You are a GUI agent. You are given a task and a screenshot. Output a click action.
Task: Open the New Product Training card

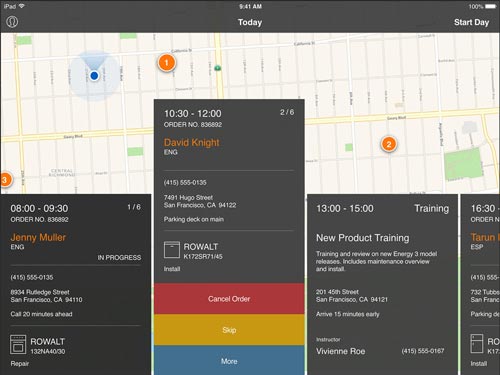tap(382, 285)
